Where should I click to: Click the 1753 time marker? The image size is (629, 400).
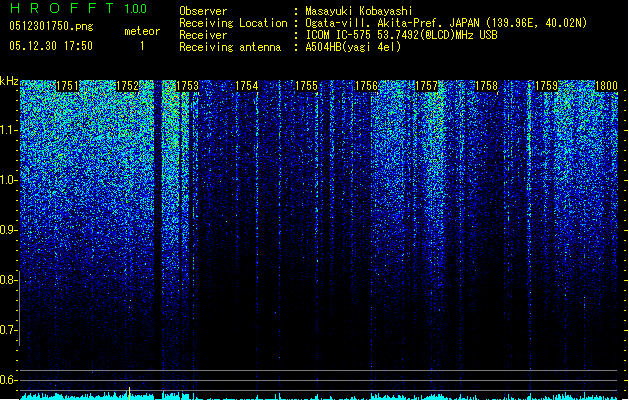[x=187, y=86]
